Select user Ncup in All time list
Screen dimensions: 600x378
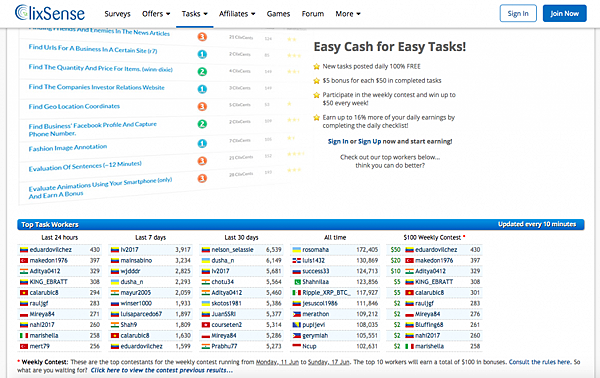tap(309, 346)
